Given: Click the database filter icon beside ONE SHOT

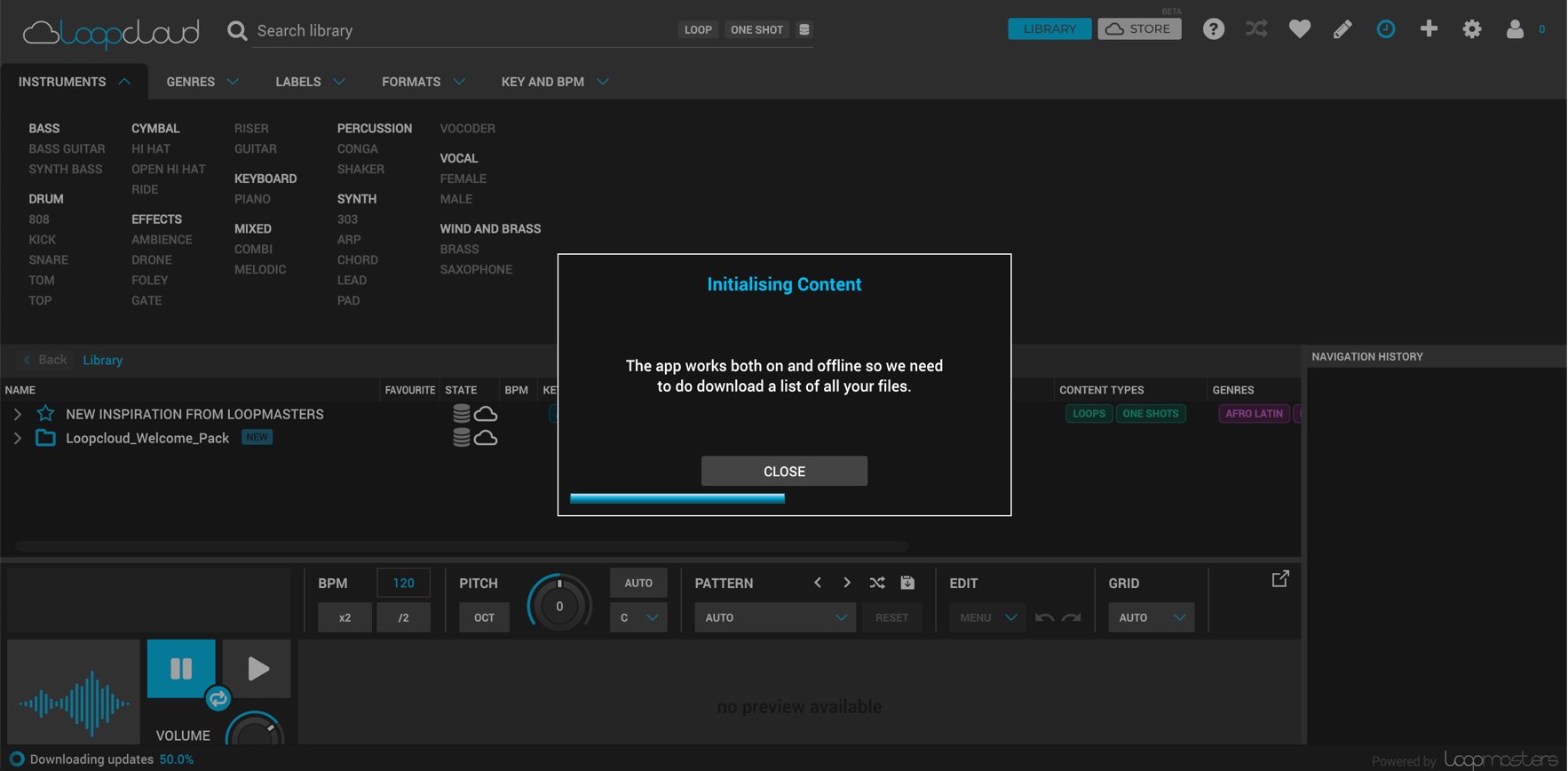Looking at the screenshot, I should click(804, 29).
